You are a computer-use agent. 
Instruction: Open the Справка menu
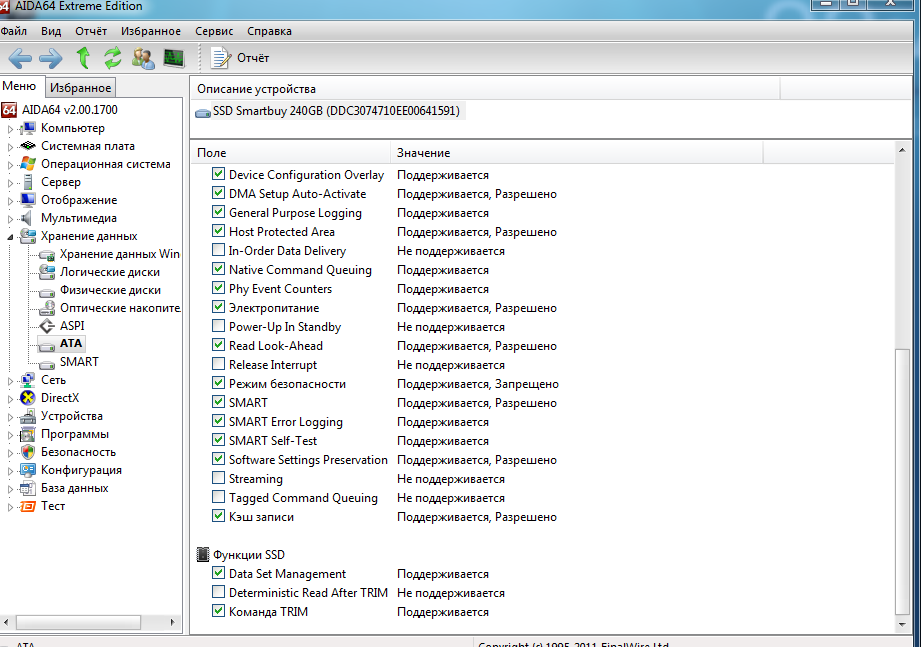tap(269, 31)
